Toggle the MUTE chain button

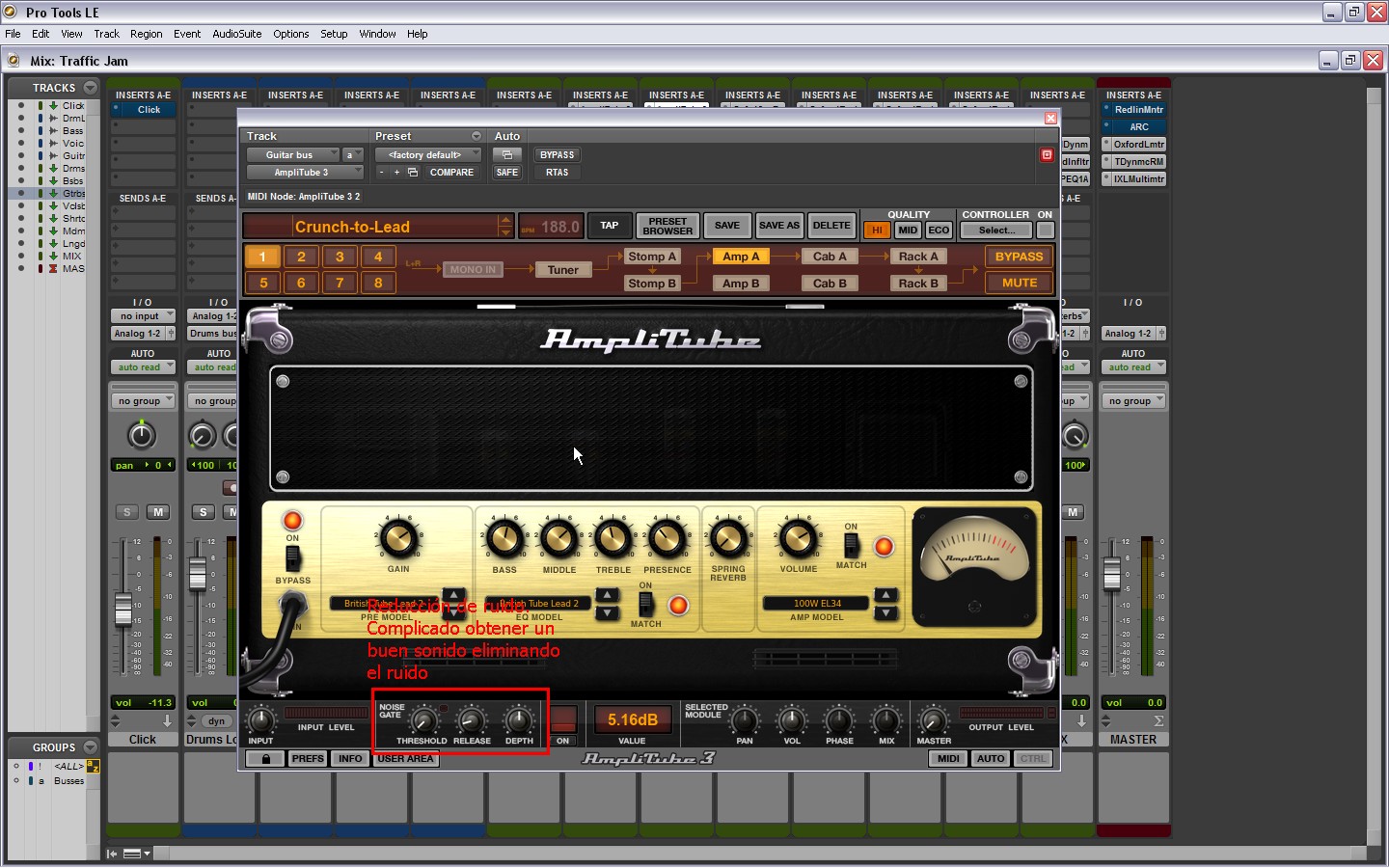pyautogui.click(x=1020, y=283)
